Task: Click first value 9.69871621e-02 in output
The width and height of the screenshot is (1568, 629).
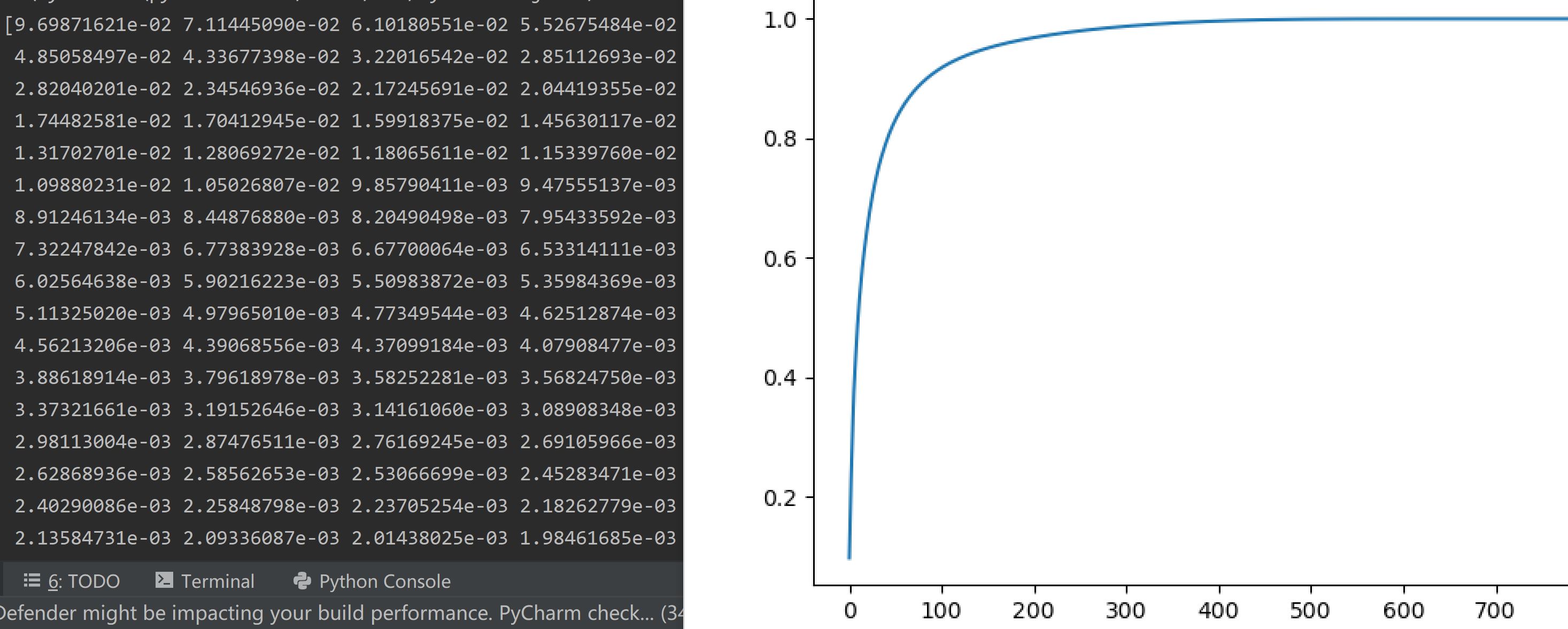Action: point(92,25)
